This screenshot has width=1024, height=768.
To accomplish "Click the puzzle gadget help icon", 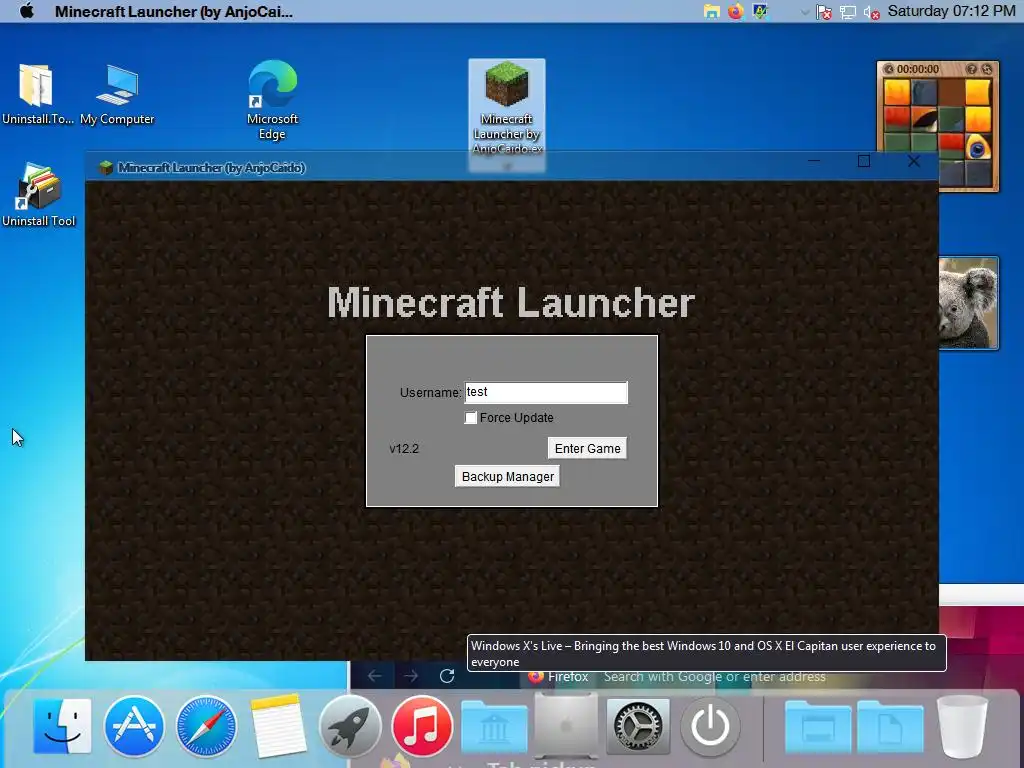I will click(971, 69).
